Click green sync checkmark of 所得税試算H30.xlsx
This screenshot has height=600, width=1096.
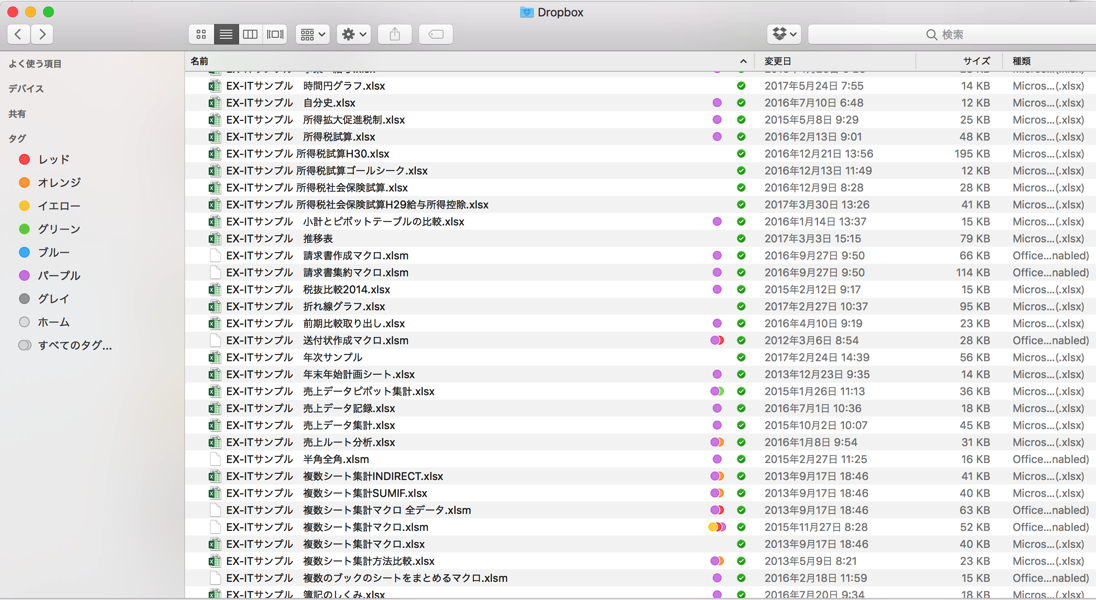click(741, 154)
